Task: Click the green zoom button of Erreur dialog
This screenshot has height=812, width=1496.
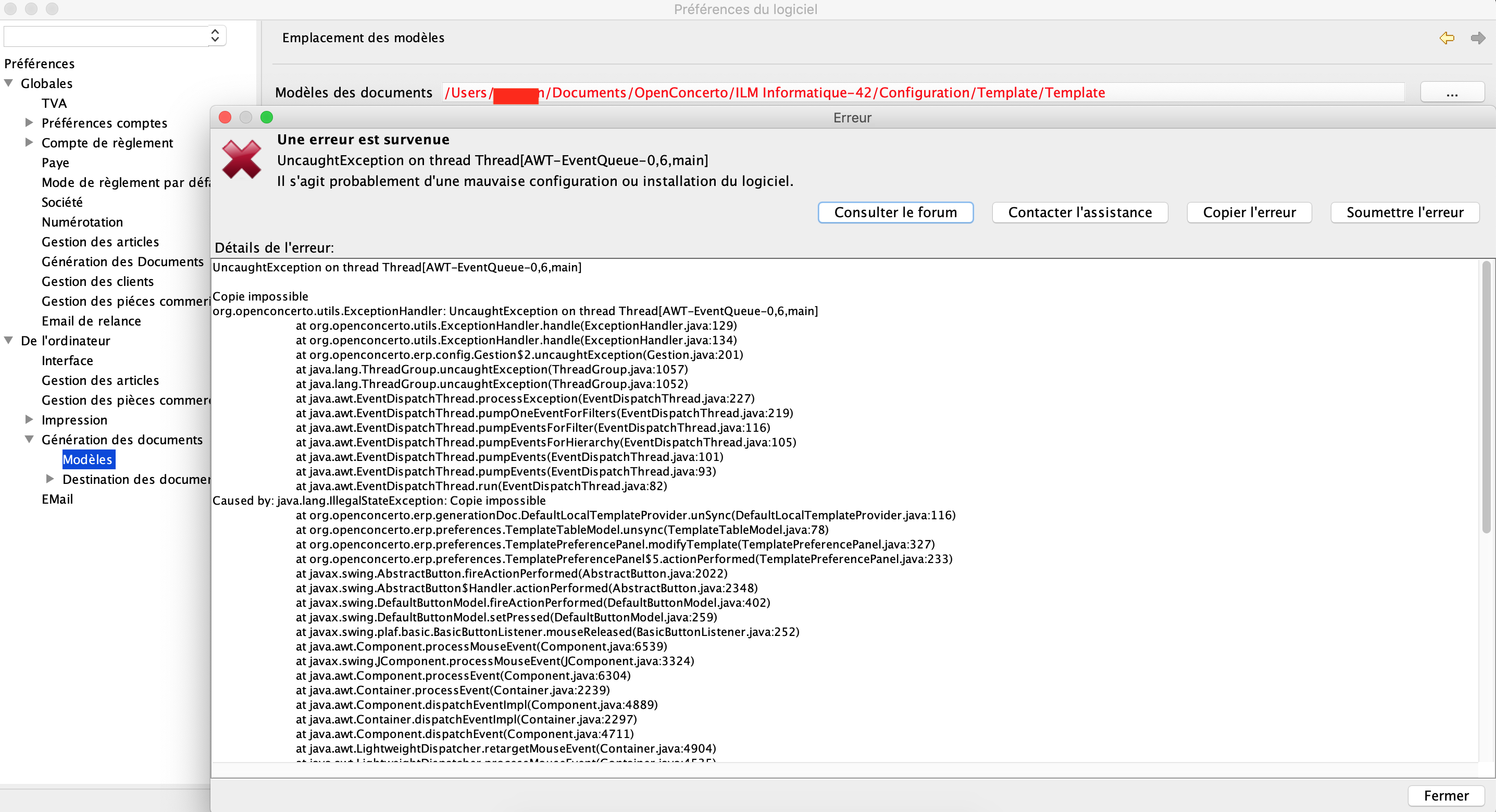Action: 267,117
